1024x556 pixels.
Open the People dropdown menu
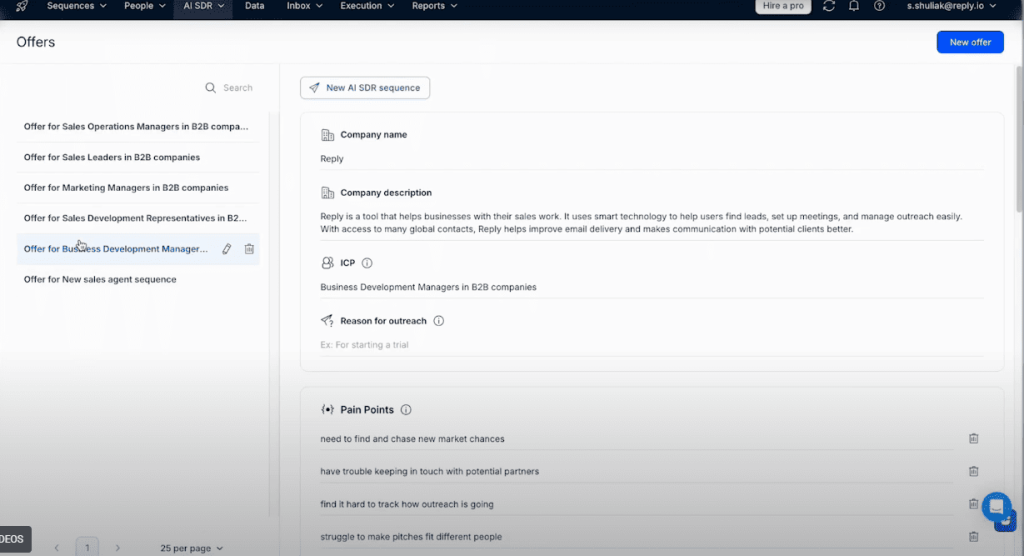145,6
